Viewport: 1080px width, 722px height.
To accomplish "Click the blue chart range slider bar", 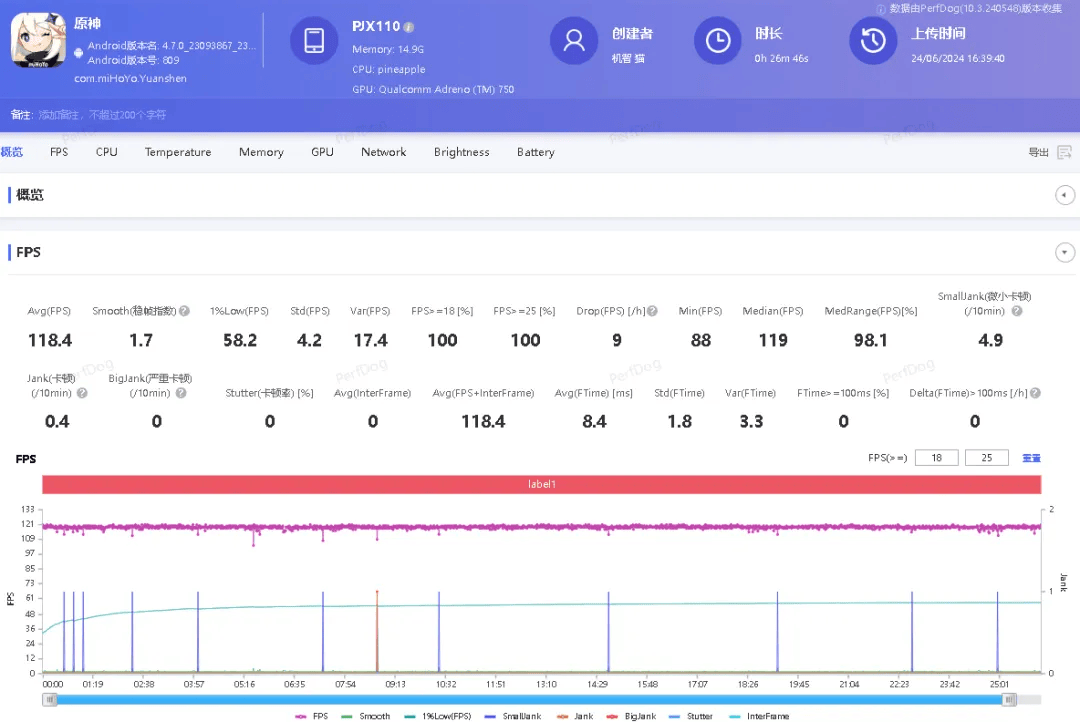I will coord(529,700).
